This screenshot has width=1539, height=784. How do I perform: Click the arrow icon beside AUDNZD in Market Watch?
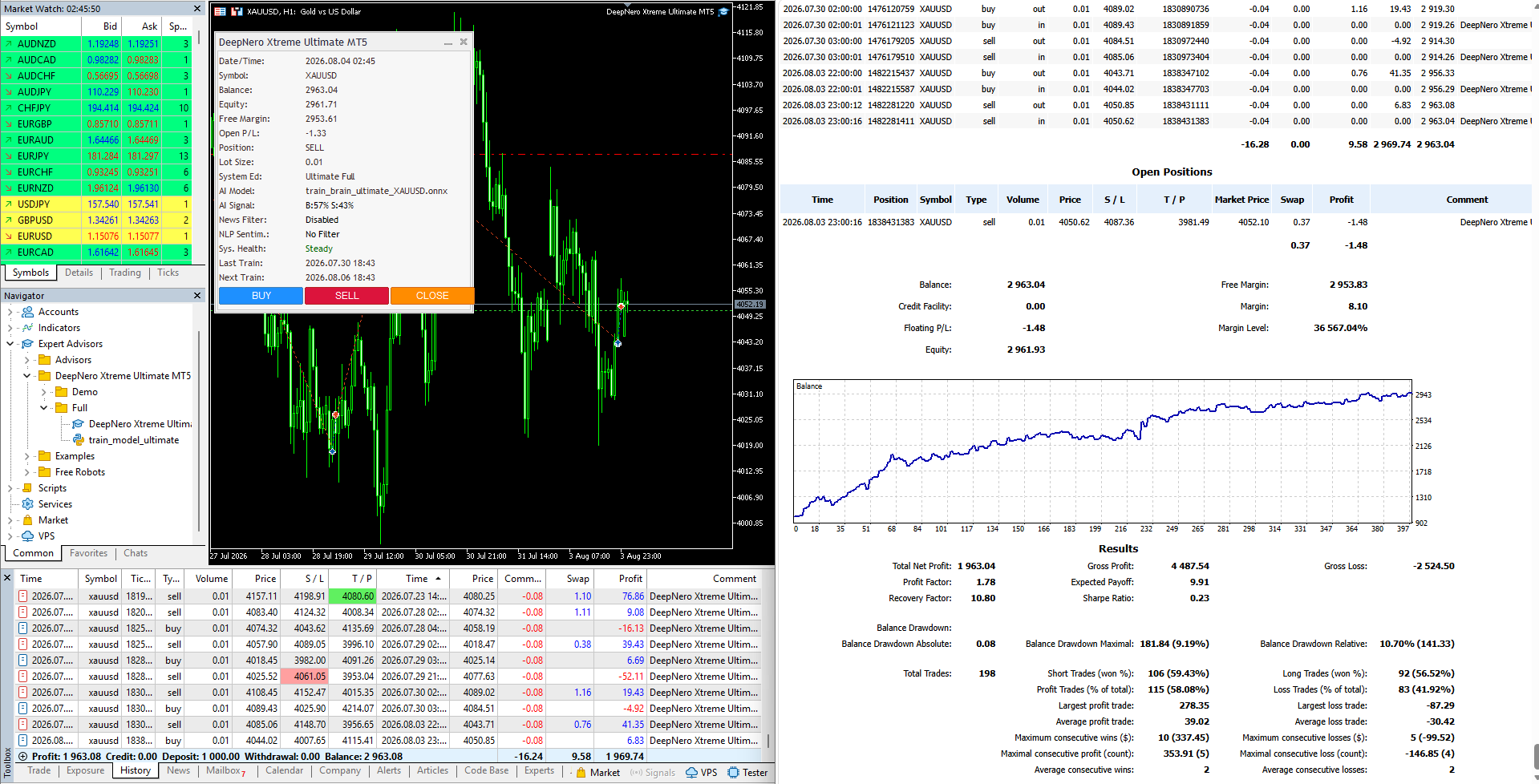[x=8, y=44]
